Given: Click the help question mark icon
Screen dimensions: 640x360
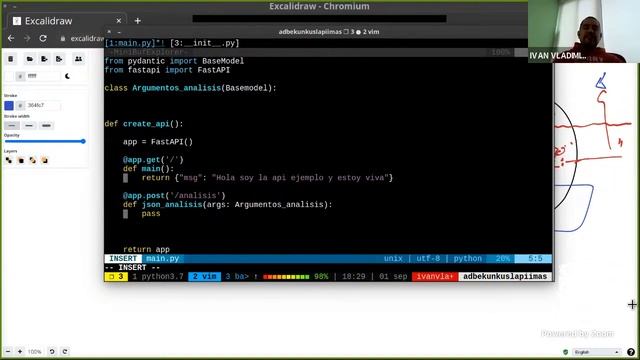Looking at the screenshot, I should pyautogui.click(x=631, y=352).
